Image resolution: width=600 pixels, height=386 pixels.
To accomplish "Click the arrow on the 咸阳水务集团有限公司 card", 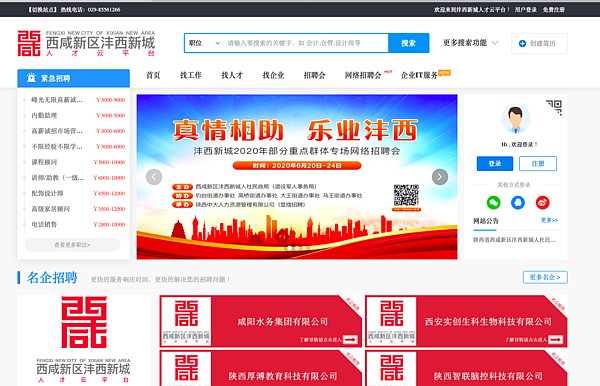I will click(351, 339).
